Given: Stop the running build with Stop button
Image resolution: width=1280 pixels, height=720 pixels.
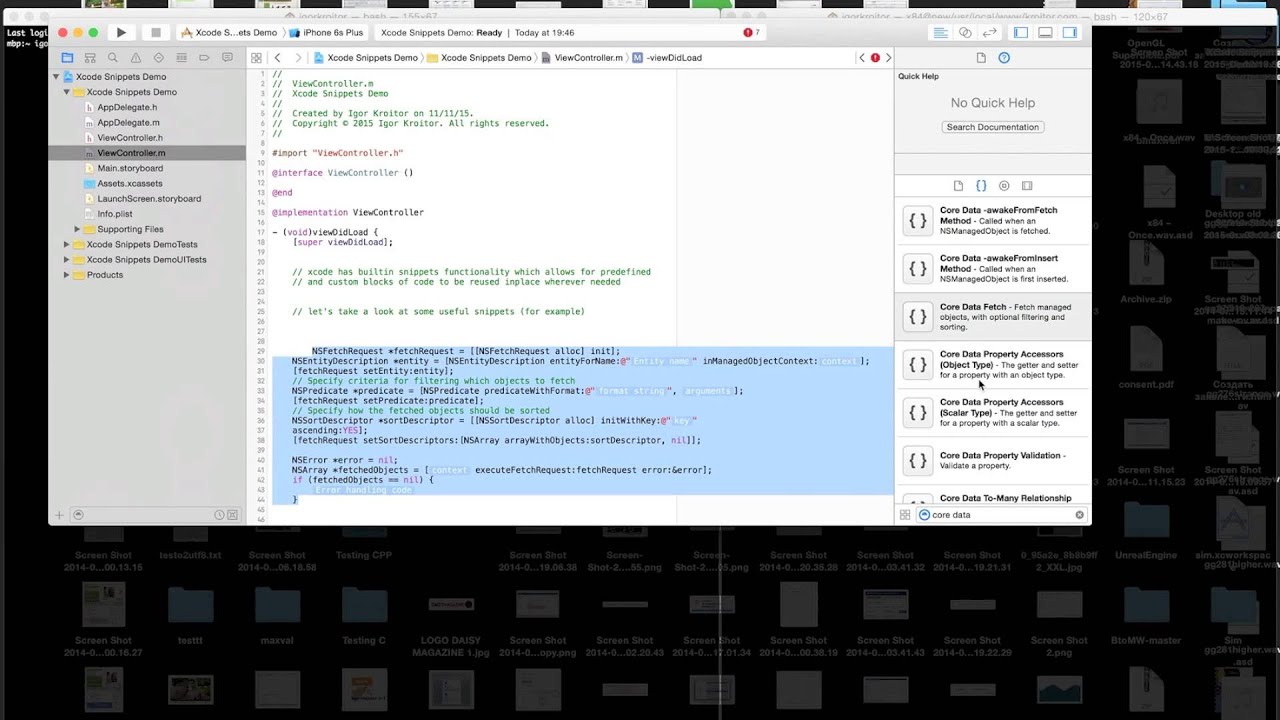Looking at the screenshot, I should click(x=155, y=33).
